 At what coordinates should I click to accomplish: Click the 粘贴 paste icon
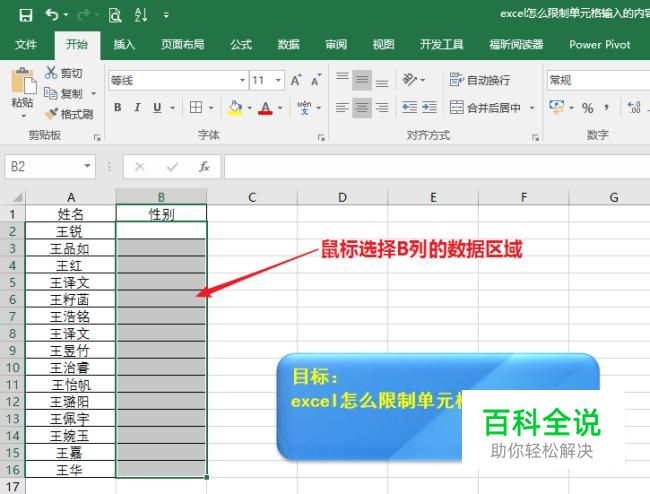[23, 80]
